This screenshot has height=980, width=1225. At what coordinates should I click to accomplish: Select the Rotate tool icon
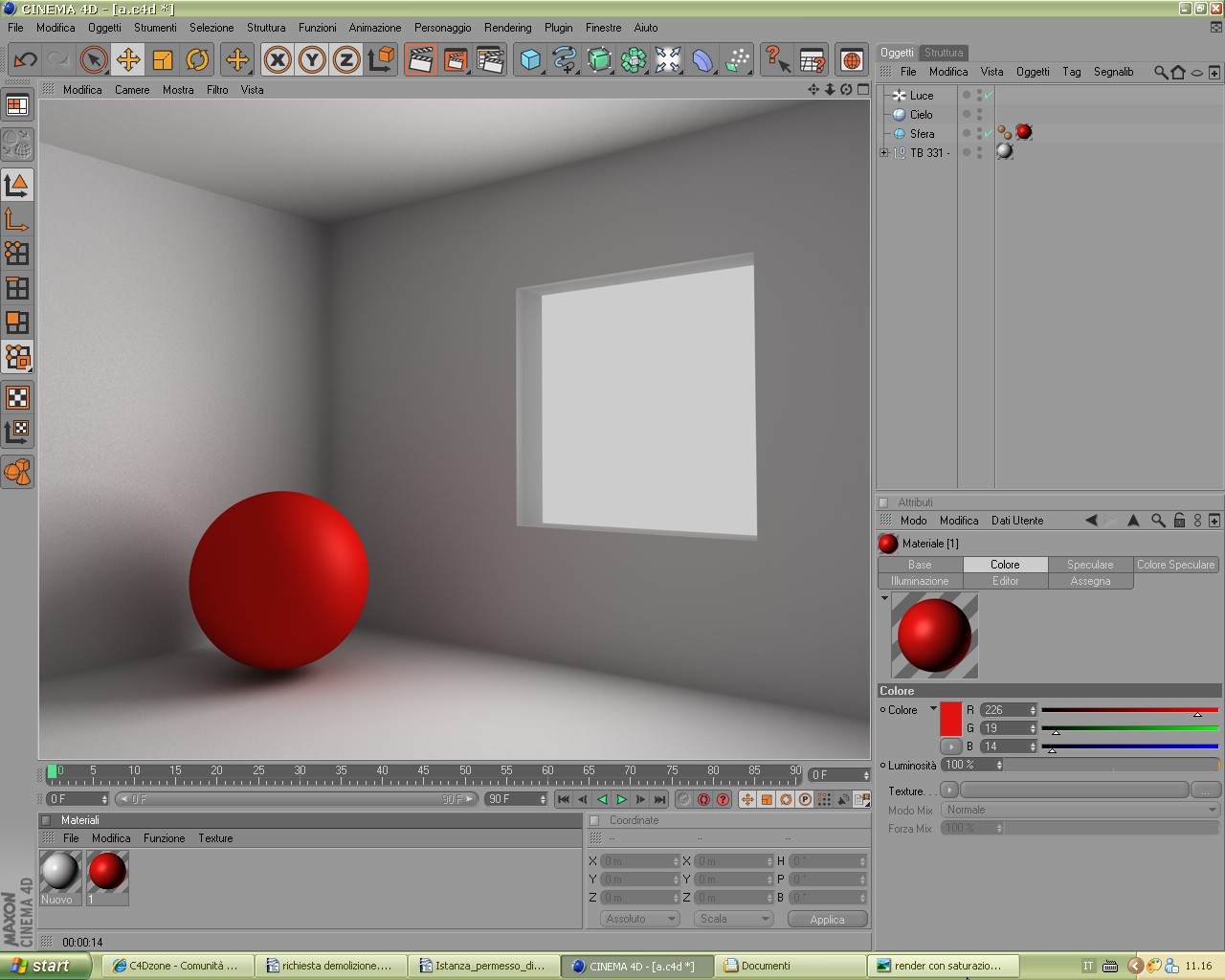click(x=197, y=60)
